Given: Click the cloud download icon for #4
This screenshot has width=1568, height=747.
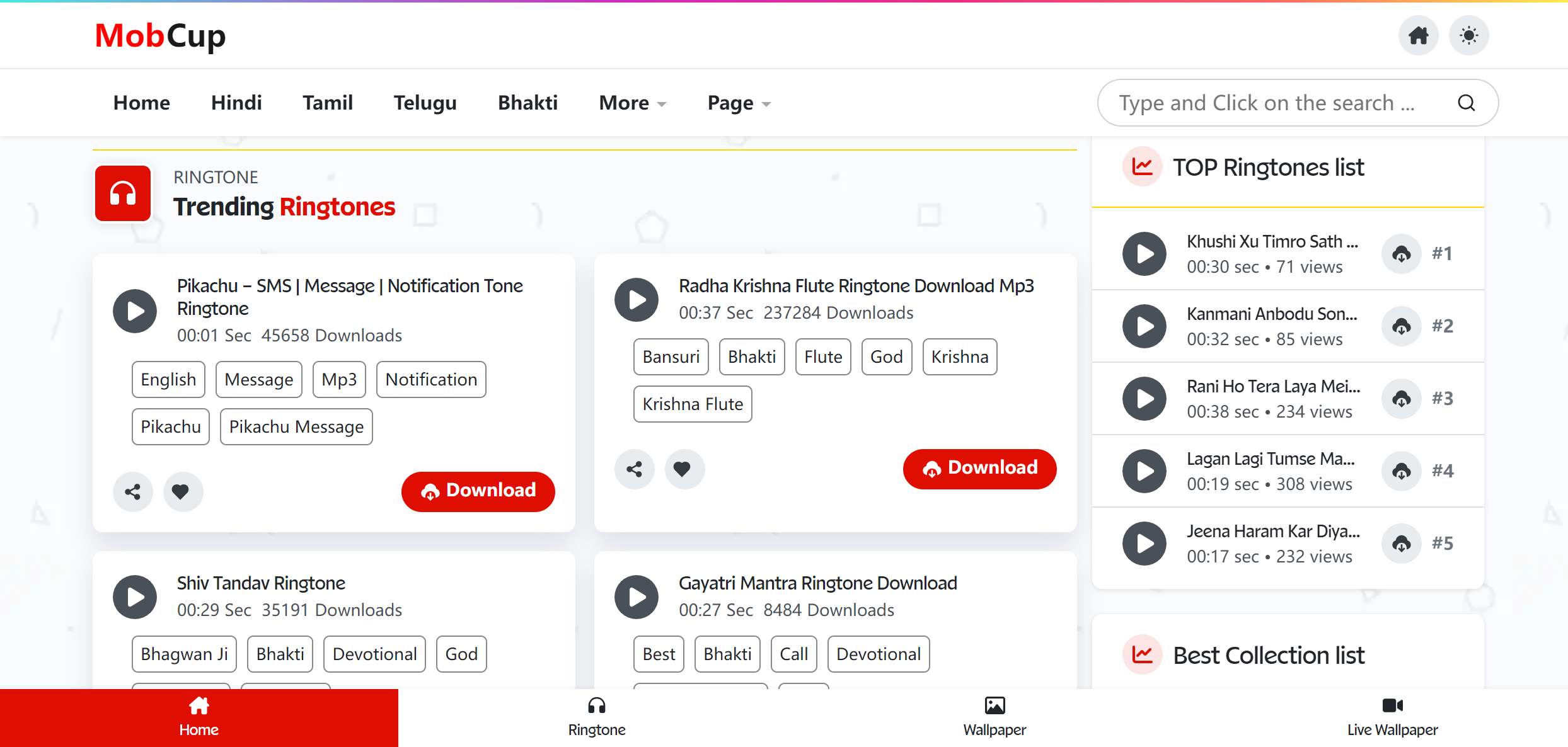Looking at the screenshot, I should tap(1401, 470).
